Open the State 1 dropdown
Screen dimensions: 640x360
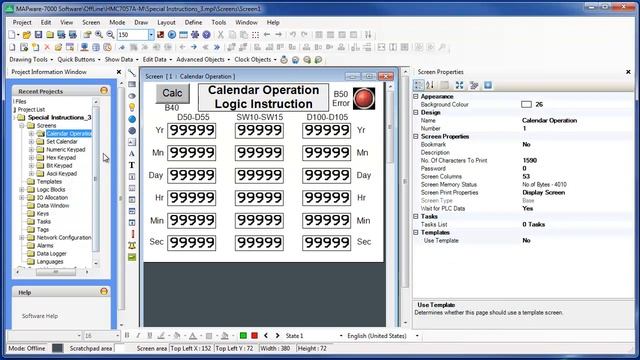click(341, 336)
